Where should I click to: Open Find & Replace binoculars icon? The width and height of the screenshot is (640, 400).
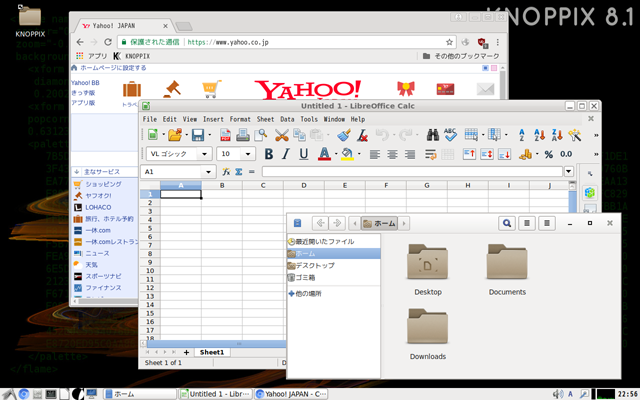(433, 135)
